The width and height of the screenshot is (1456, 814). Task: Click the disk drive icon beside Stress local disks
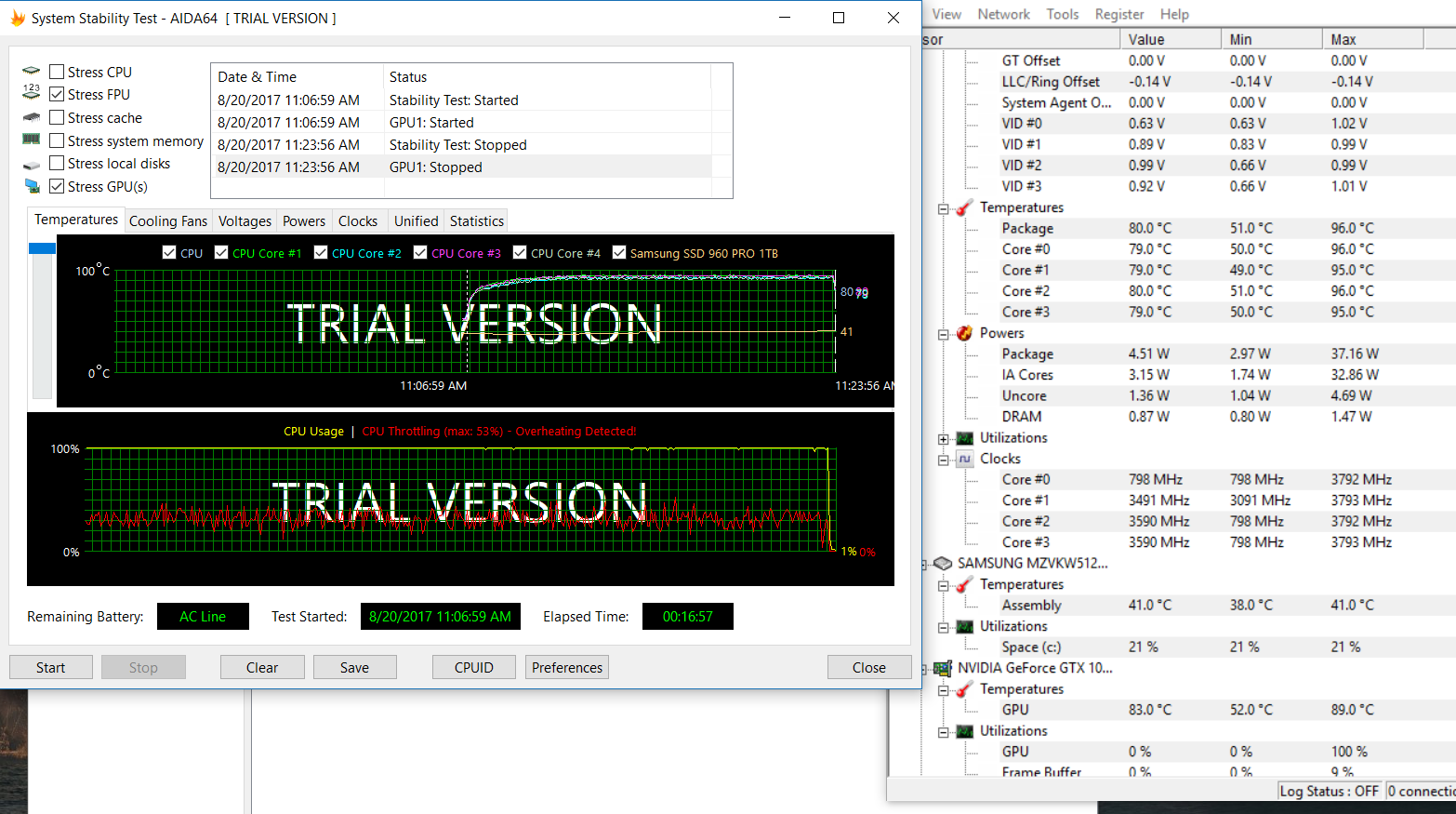click(x=32, y=165)
